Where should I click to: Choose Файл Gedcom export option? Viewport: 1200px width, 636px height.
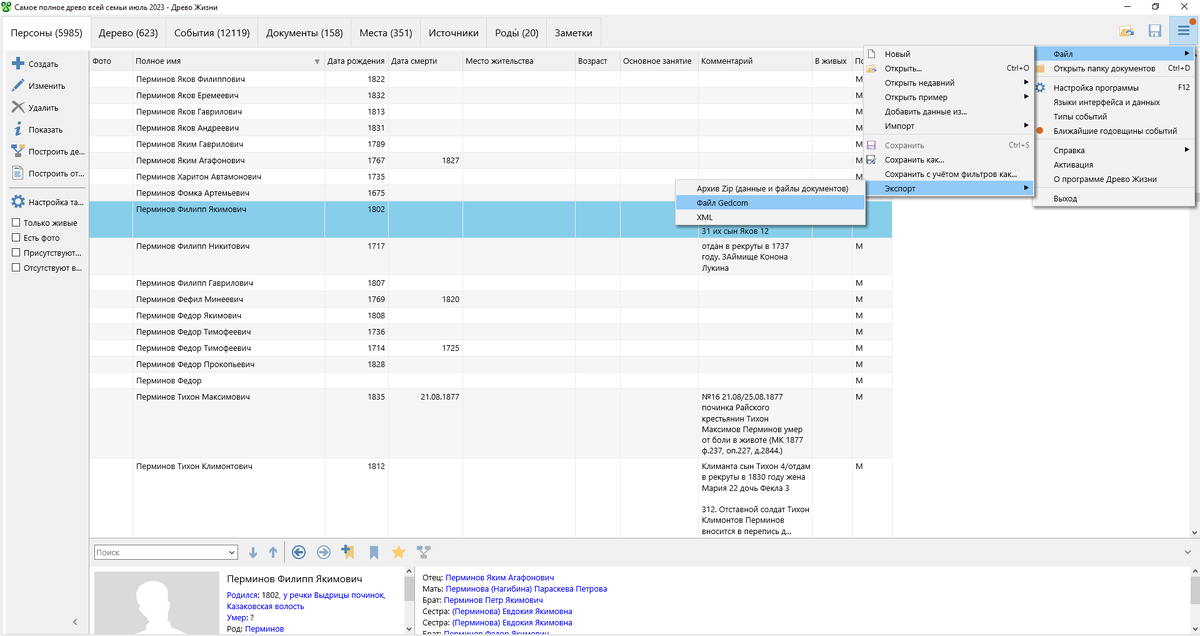point(769,203)
